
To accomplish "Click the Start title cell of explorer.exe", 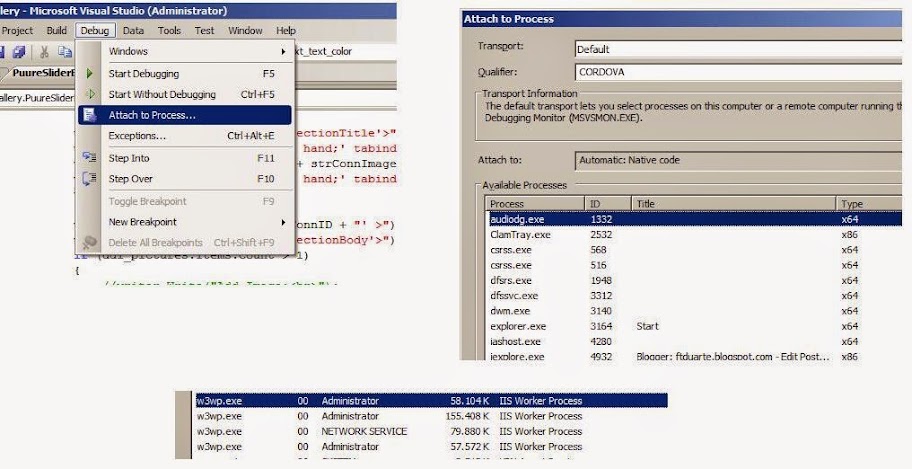I will (x=647, y=326).
